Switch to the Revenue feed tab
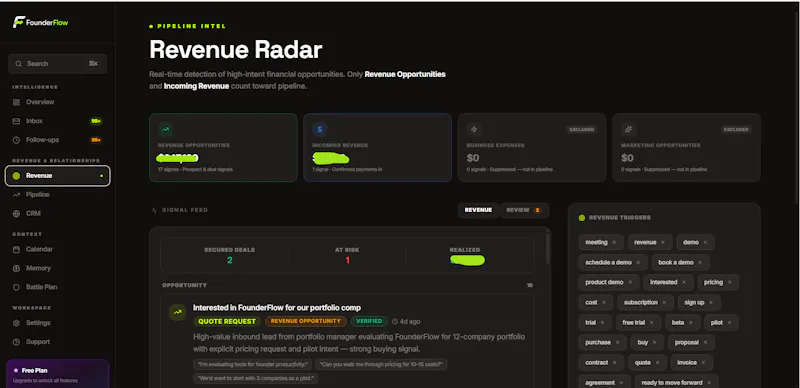Screen dimensions: 800x388 pyautogui.click(x=478, y=210)
